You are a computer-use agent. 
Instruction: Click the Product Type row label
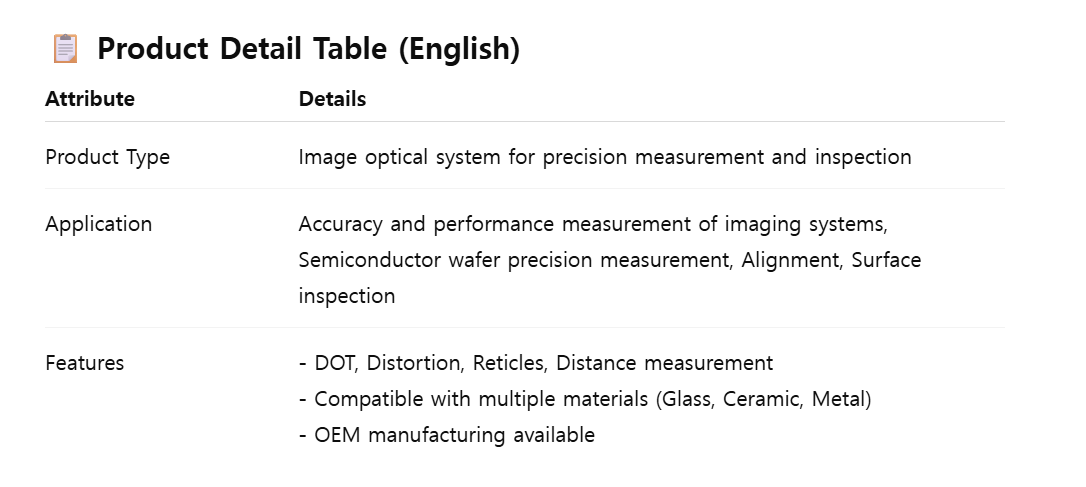coord(107,157)
